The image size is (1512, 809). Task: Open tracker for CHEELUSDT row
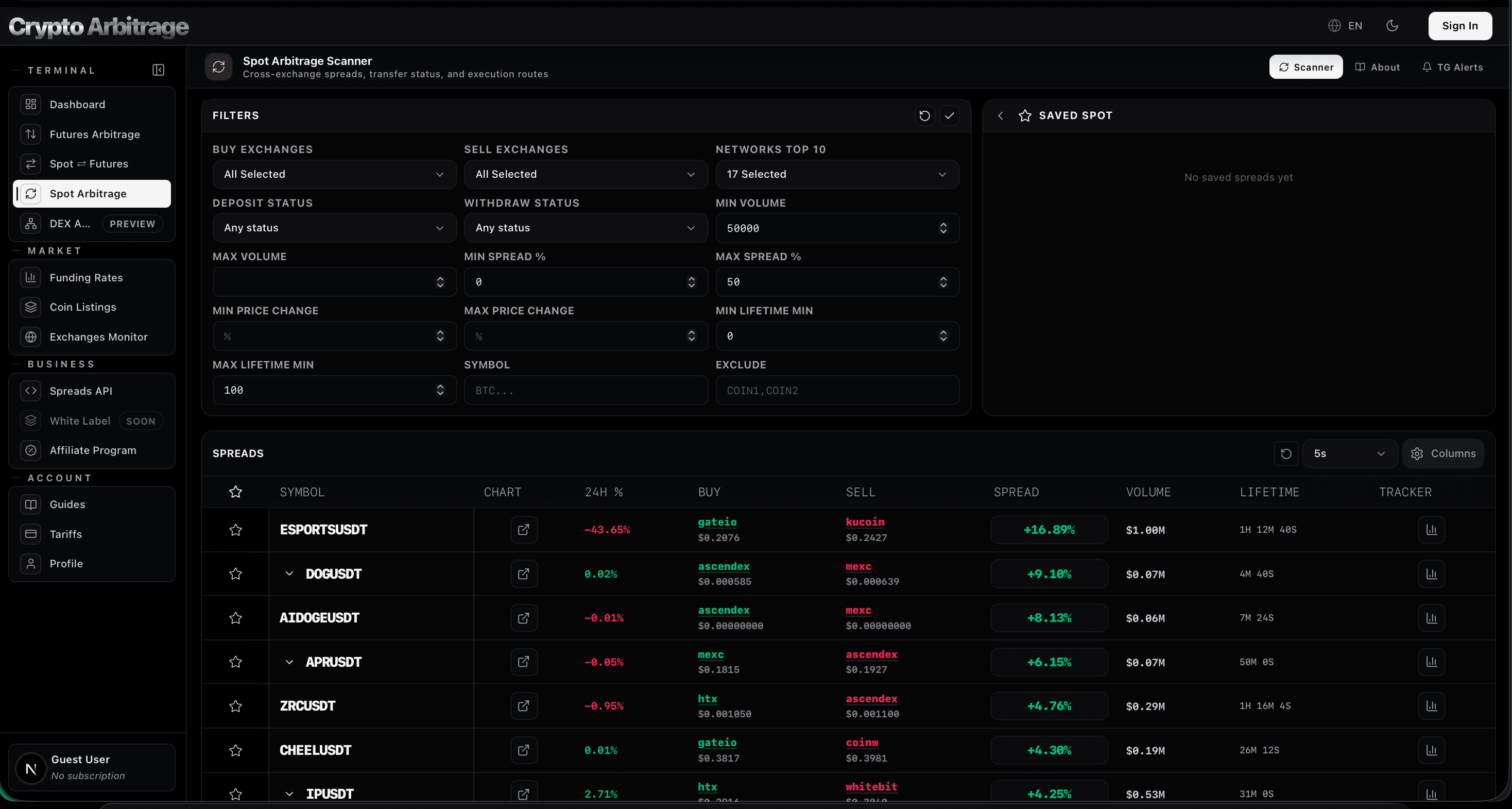tap(1432, 750)
